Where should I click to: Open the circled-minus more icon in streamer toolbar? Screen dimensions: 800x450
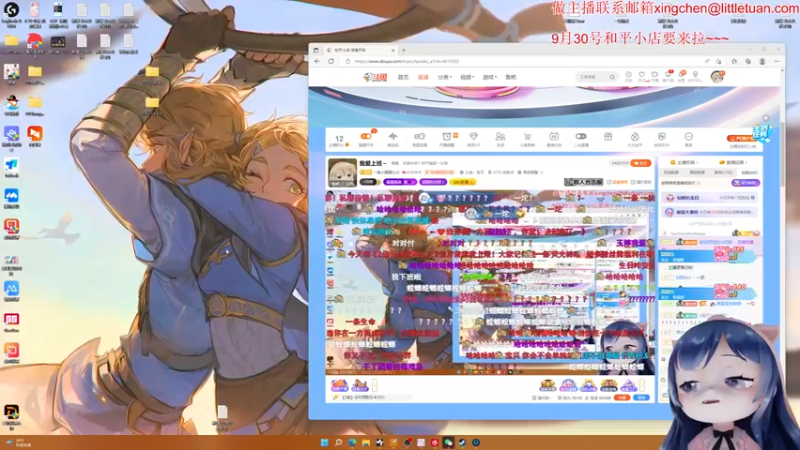[x=688, y=136]
